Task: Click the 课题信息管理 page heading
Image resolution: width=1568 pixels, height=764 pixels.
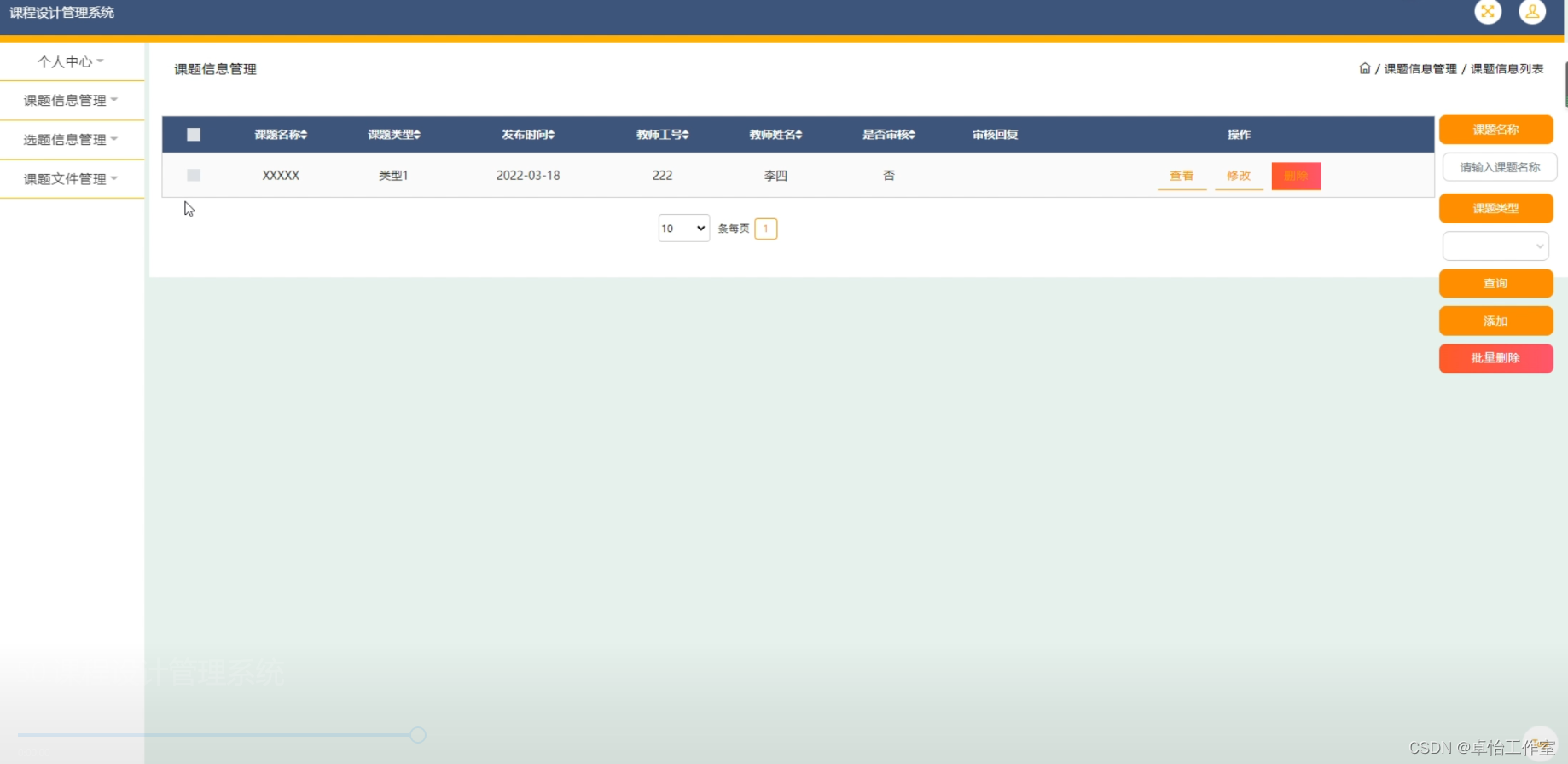Action: (215, 69)
